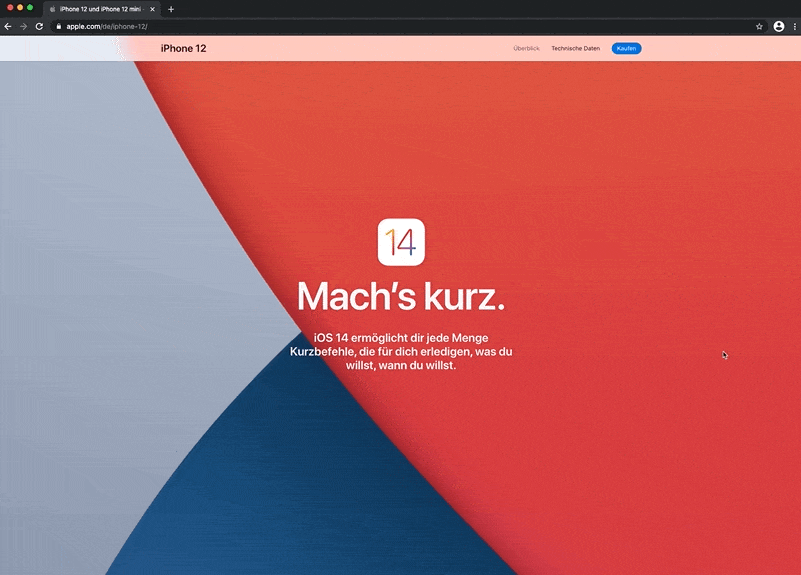Open the Überblick nav link

click(526, 49)
